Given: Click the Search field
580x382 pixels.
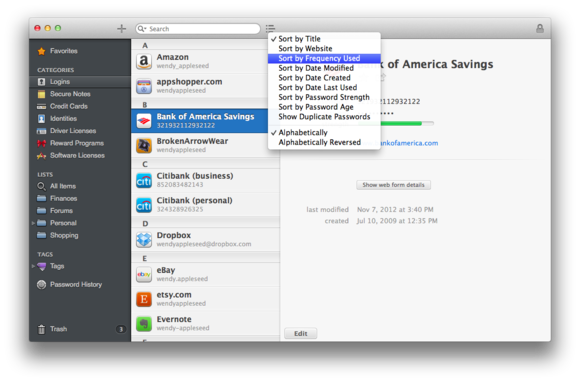Looking at the screenshot, I should (x=198, y=28).
